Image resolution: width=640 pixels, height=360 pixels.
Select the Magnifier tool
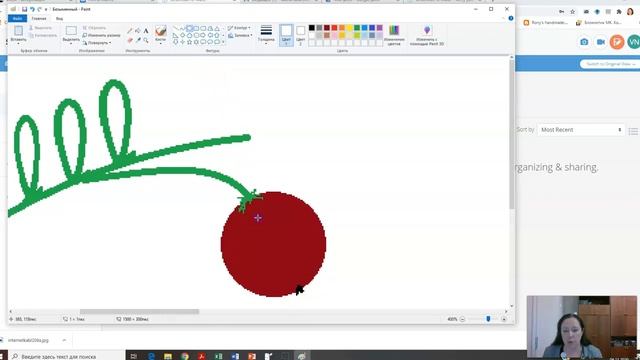146,40
